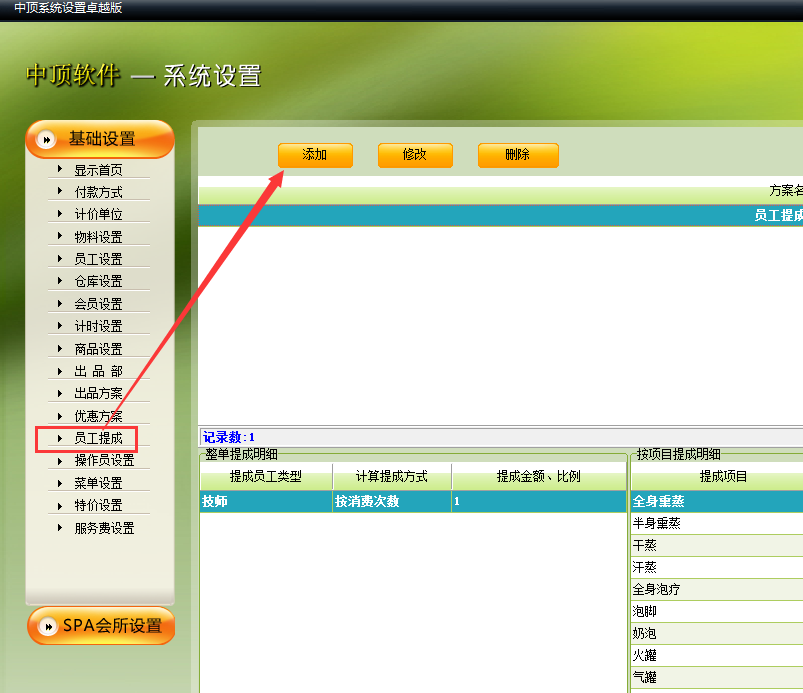Click triangle bullet beside 物料设置
The width and height of the screenshot is (803, 693).
tap(60, 236)
